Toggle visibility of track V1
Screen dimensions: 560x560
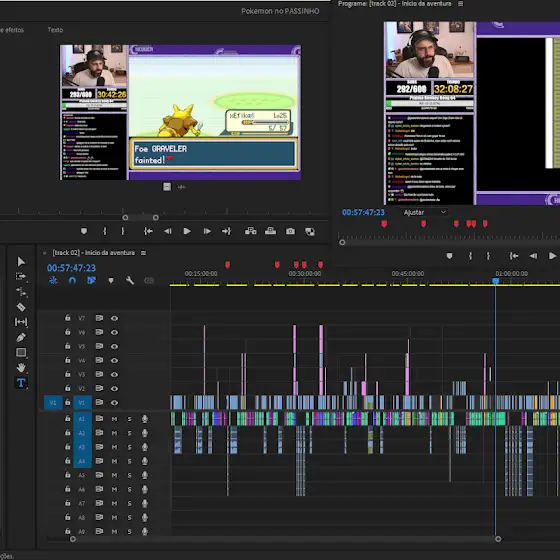114,403
